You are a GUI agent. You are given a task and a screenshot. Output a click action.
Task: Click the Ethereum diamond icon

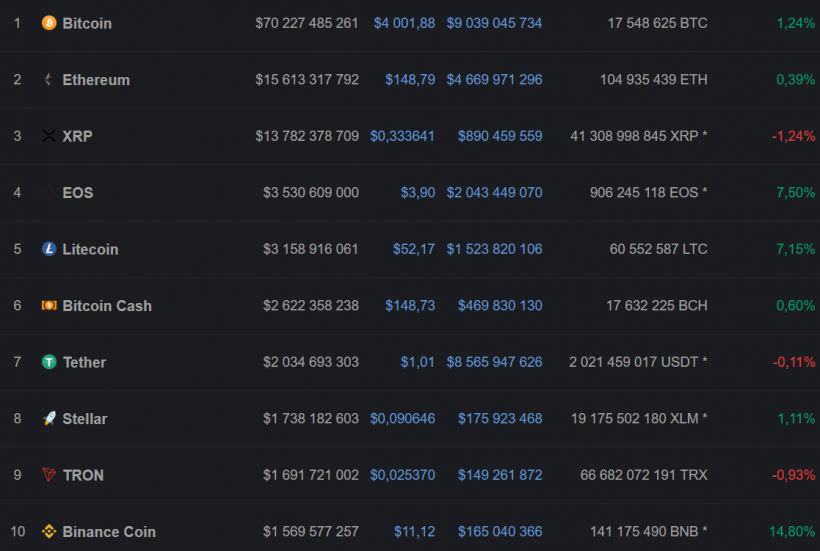pyautogui.click(x=49, y=80)
